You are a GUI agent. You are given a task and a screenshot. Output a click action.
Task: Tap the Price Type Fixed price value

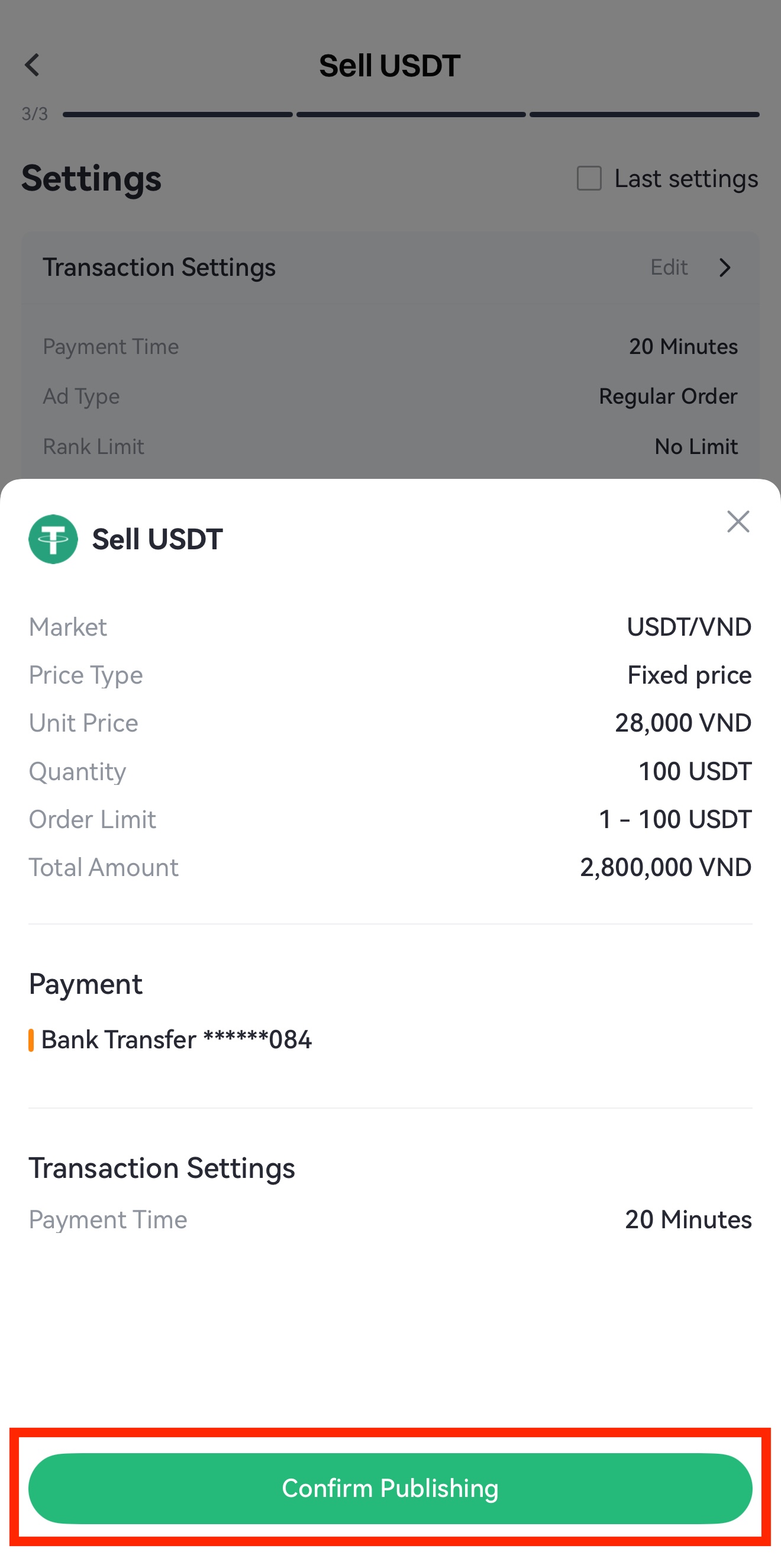tap(689, 675)
